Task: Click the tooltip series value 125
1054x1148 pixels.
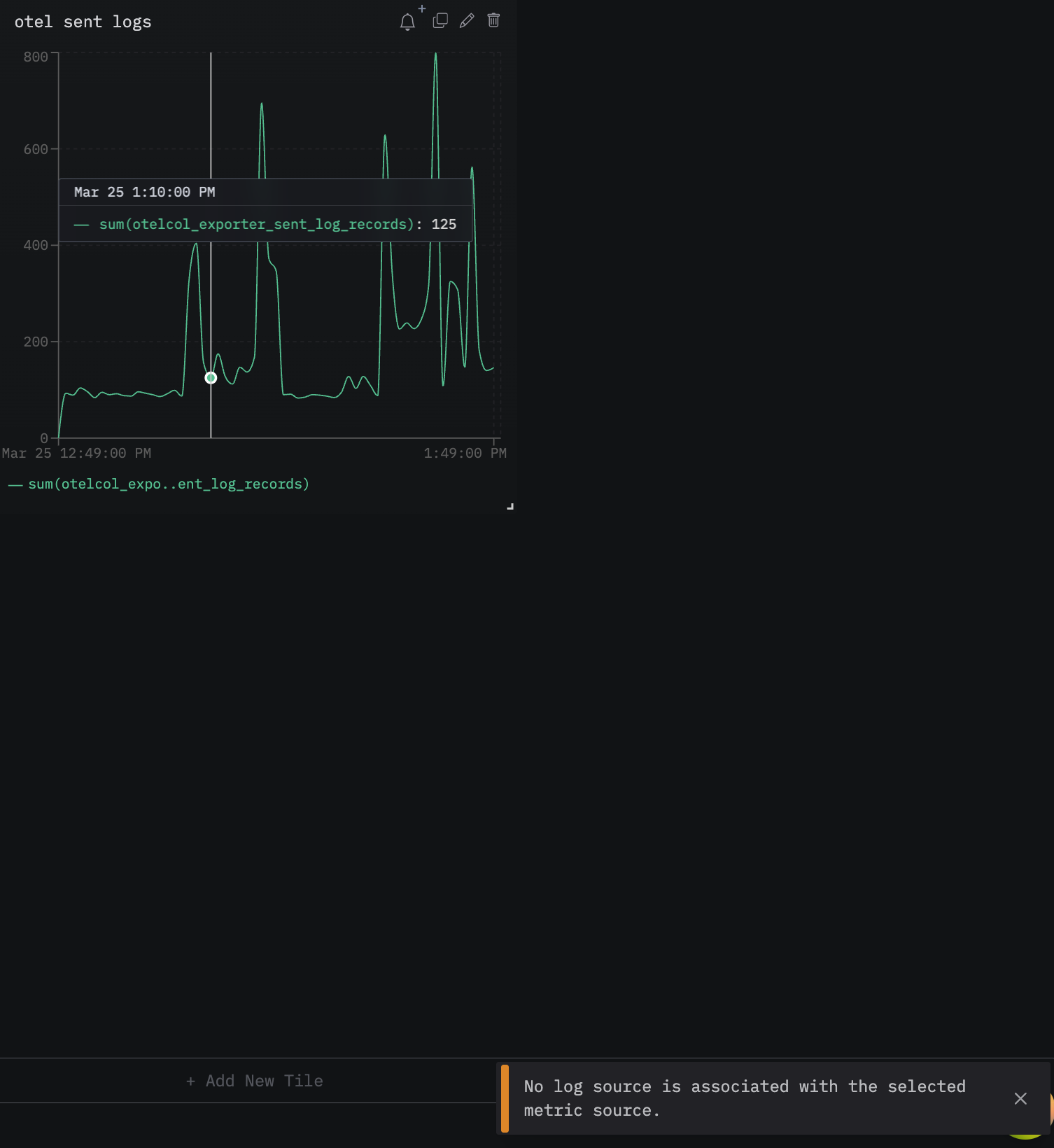Action: [x=444, y=224]
